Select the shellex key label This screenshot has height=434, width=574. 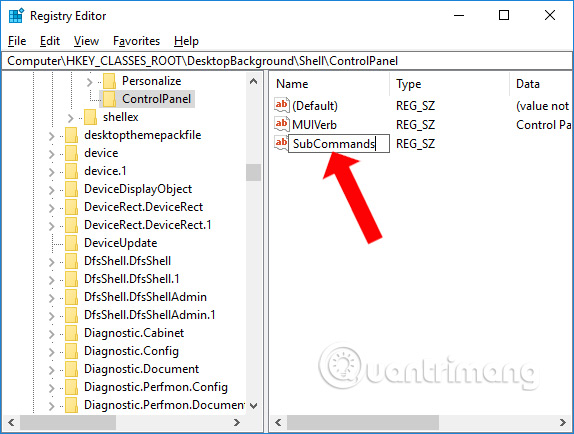tap(120, 117)
